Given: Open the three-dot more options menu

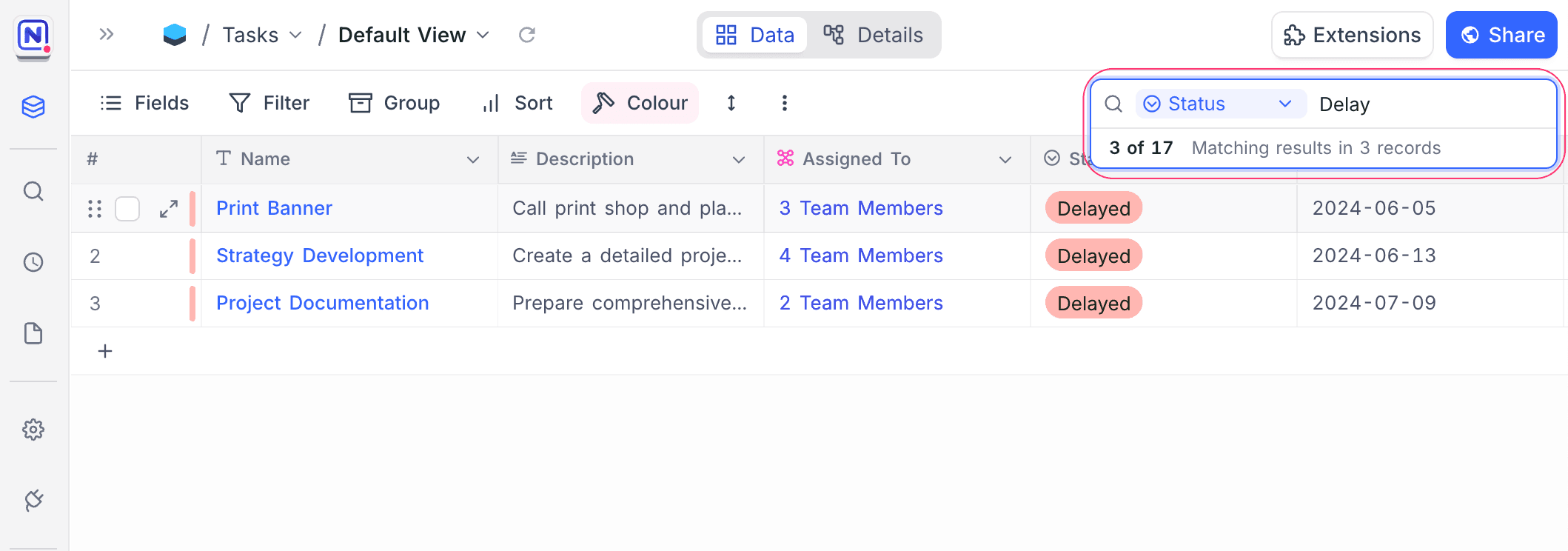Looking at the screenshot, I should [784, 103].
